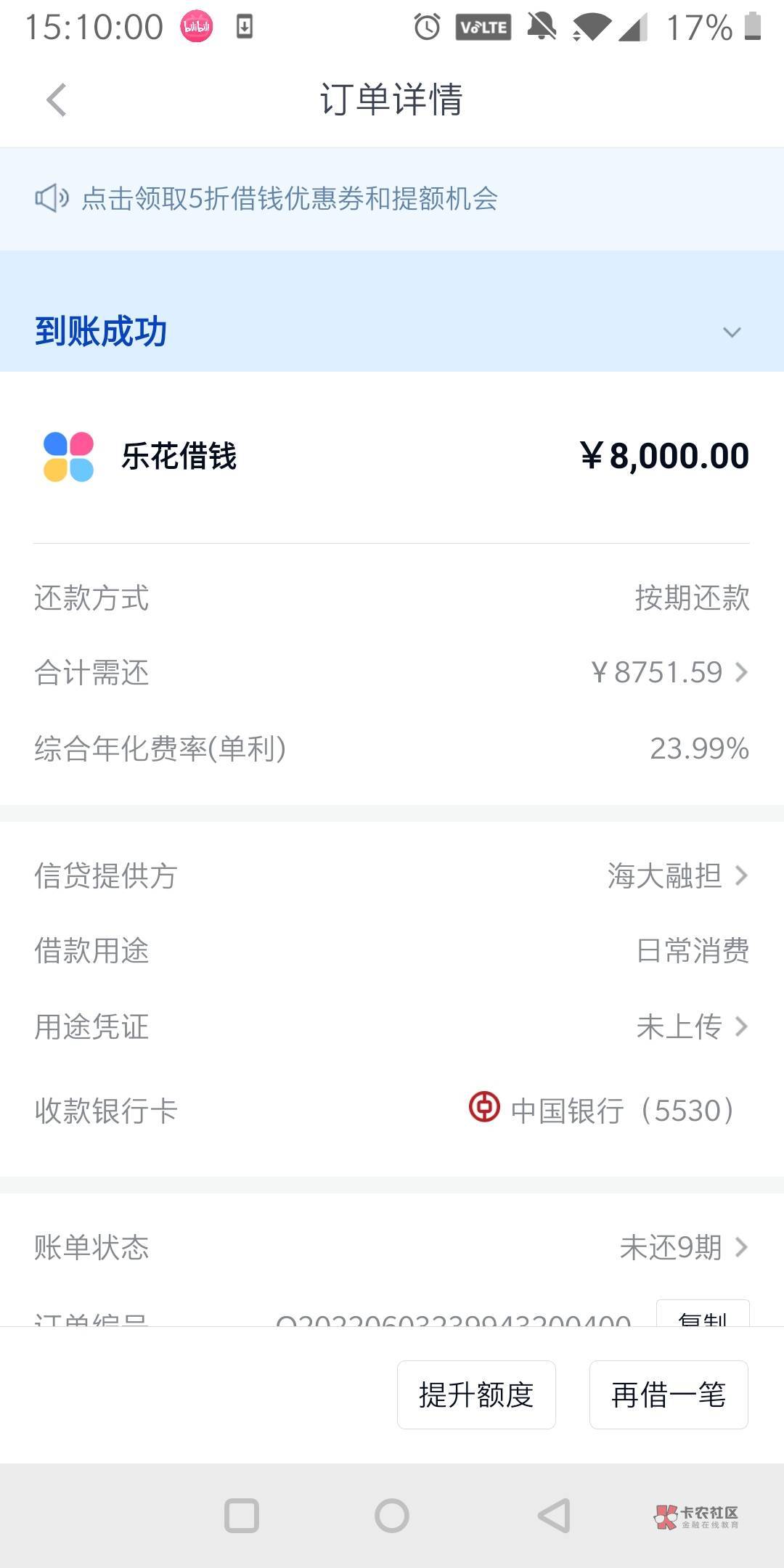Open 信贷提供方 海大融担 details
784x1568 pixels.
click(x=677, y=875)
